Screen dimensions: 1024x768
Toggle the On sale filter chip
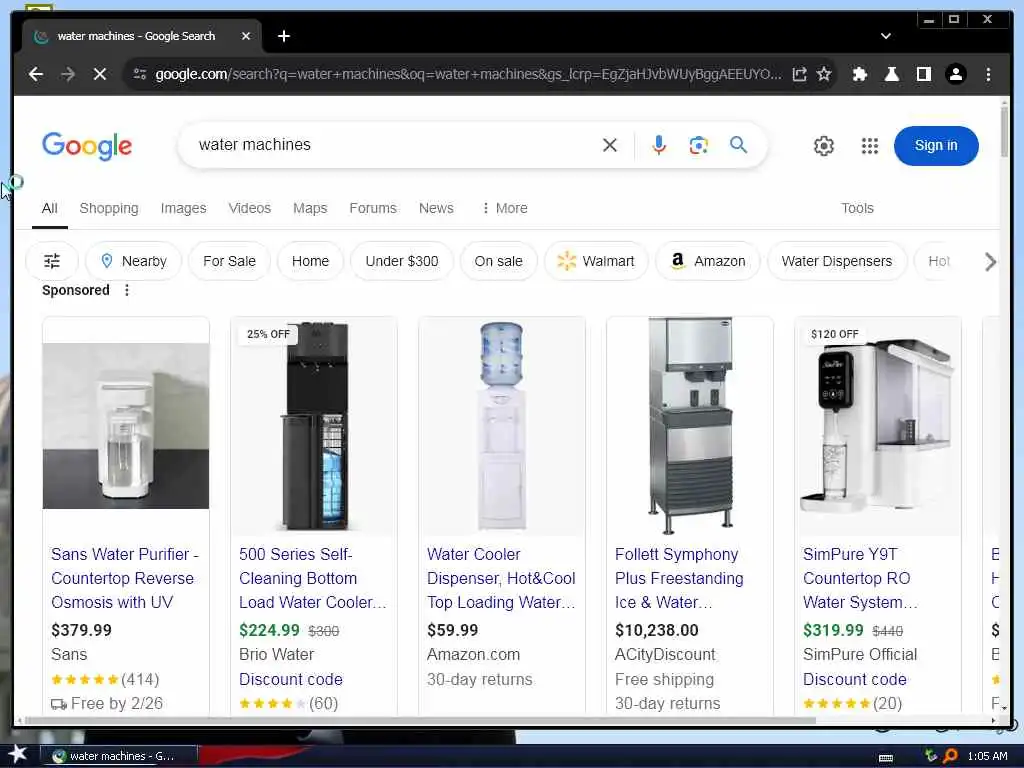point(498,261)
